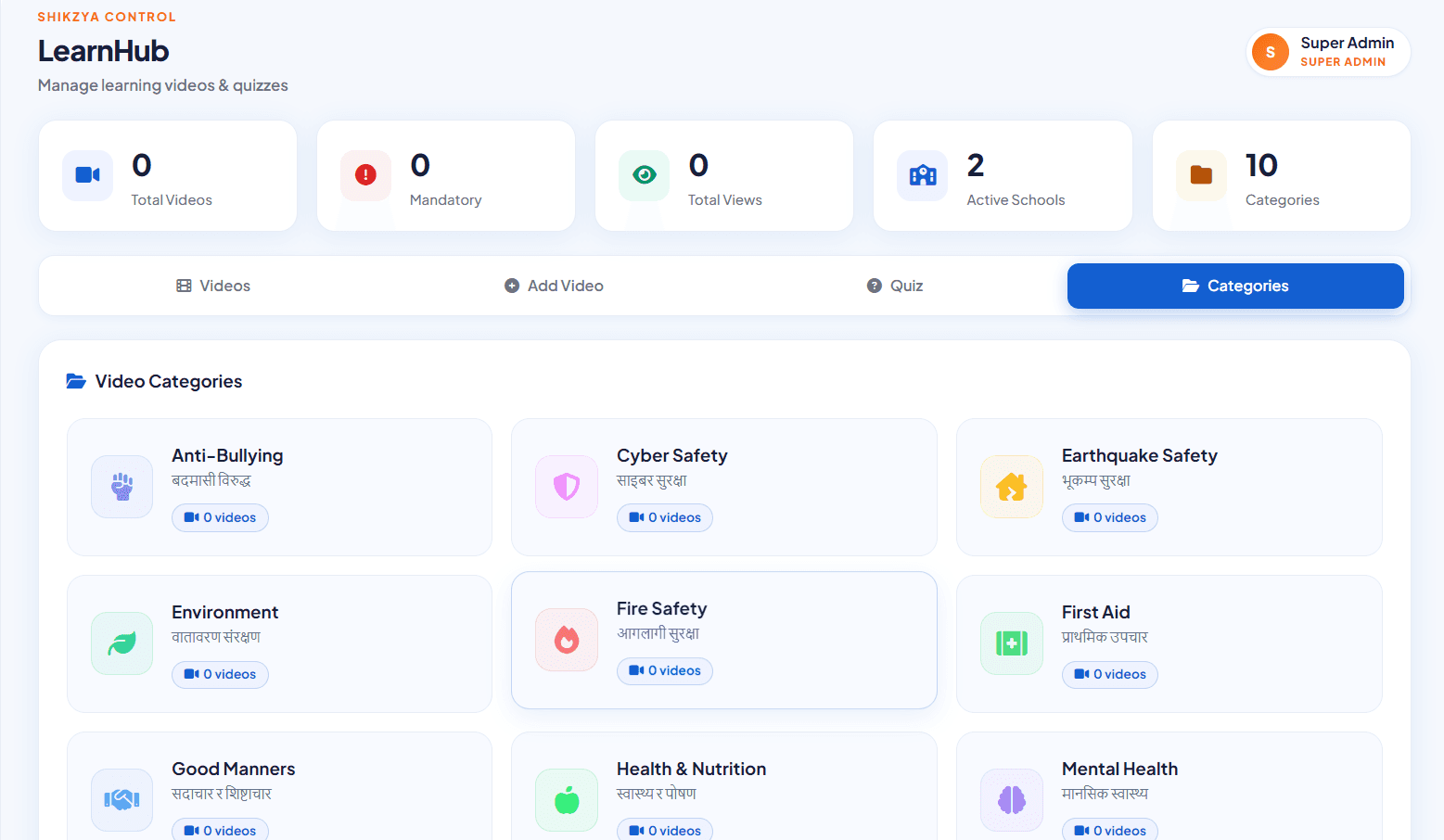Click the Anti-Bullying fist icon
Viewport: 1444px width, 840px height.
(121, 487)
